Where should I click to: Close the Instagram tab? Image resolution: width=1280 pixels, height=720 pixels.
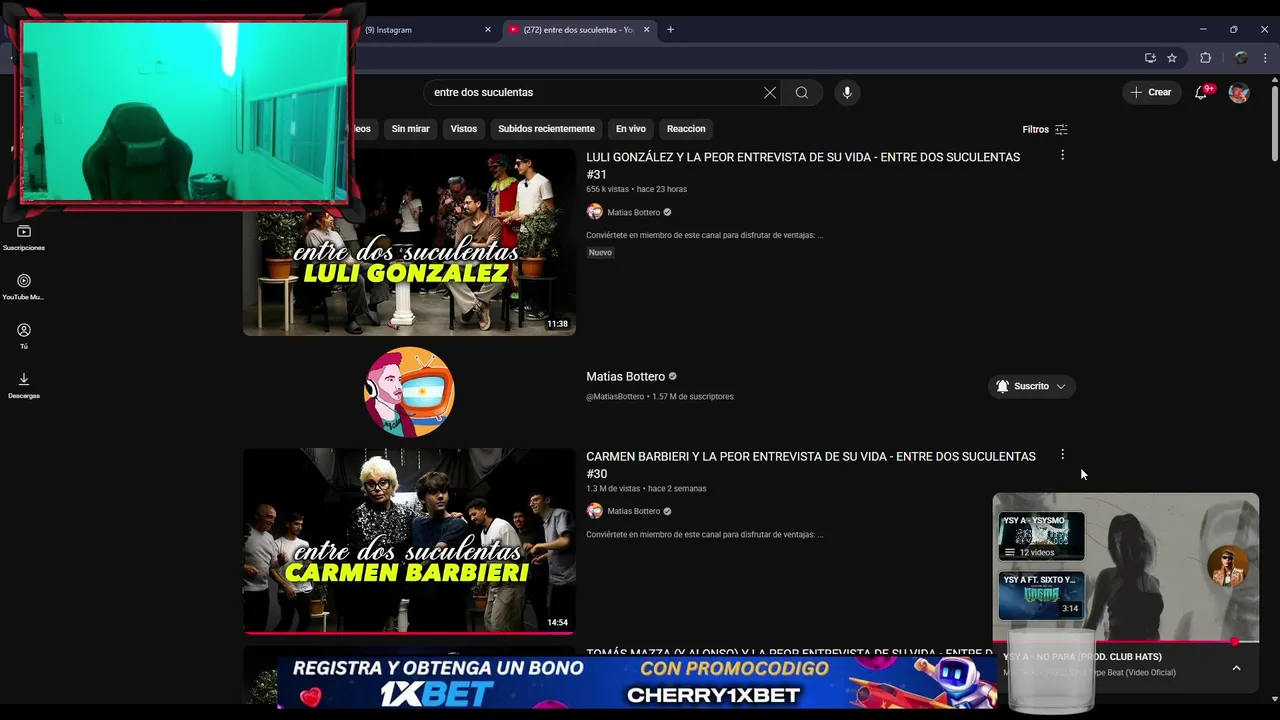488,30
